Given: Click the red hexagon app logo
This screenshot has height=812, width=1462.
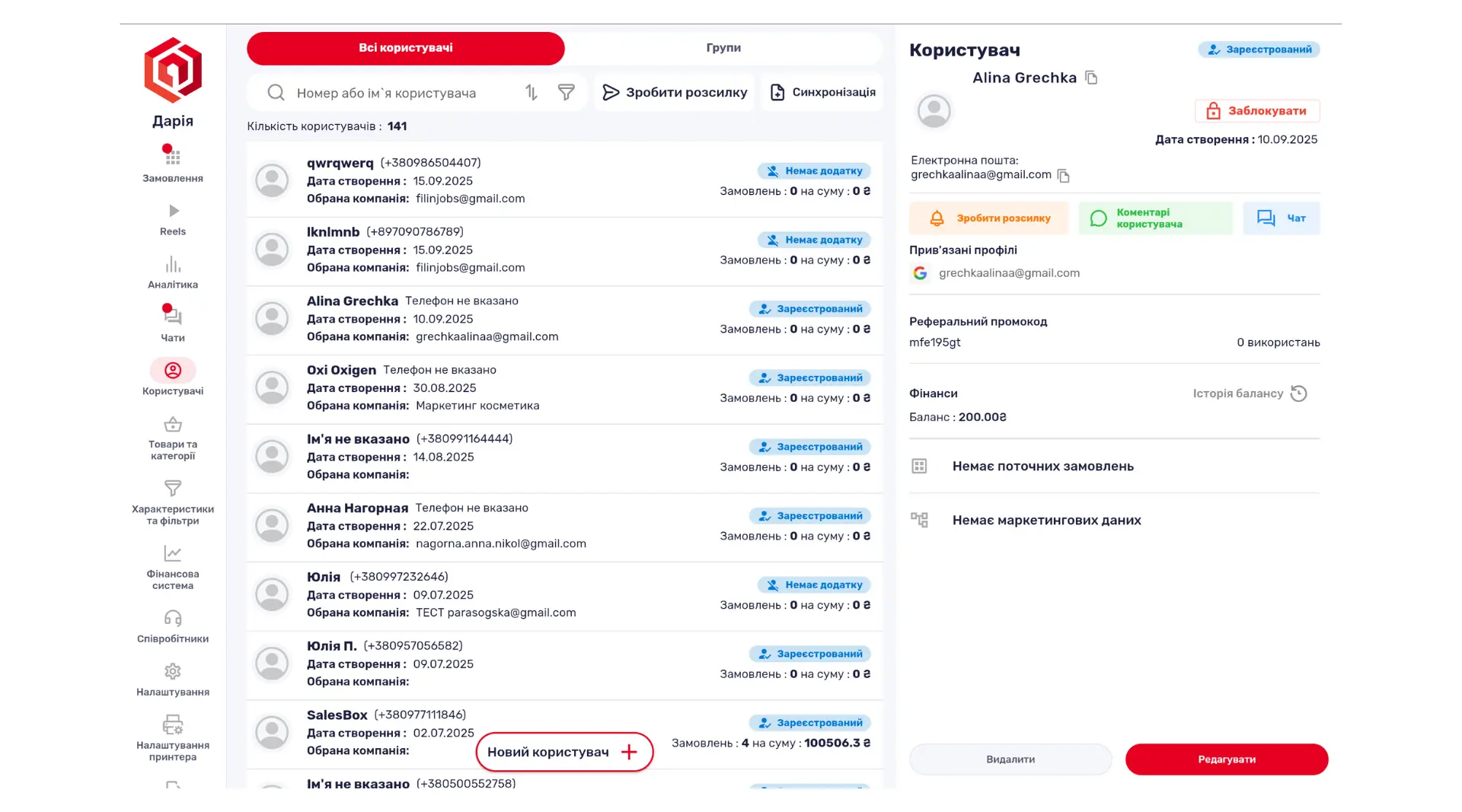Looking at the screenshot, I should (x=173, y=70).
